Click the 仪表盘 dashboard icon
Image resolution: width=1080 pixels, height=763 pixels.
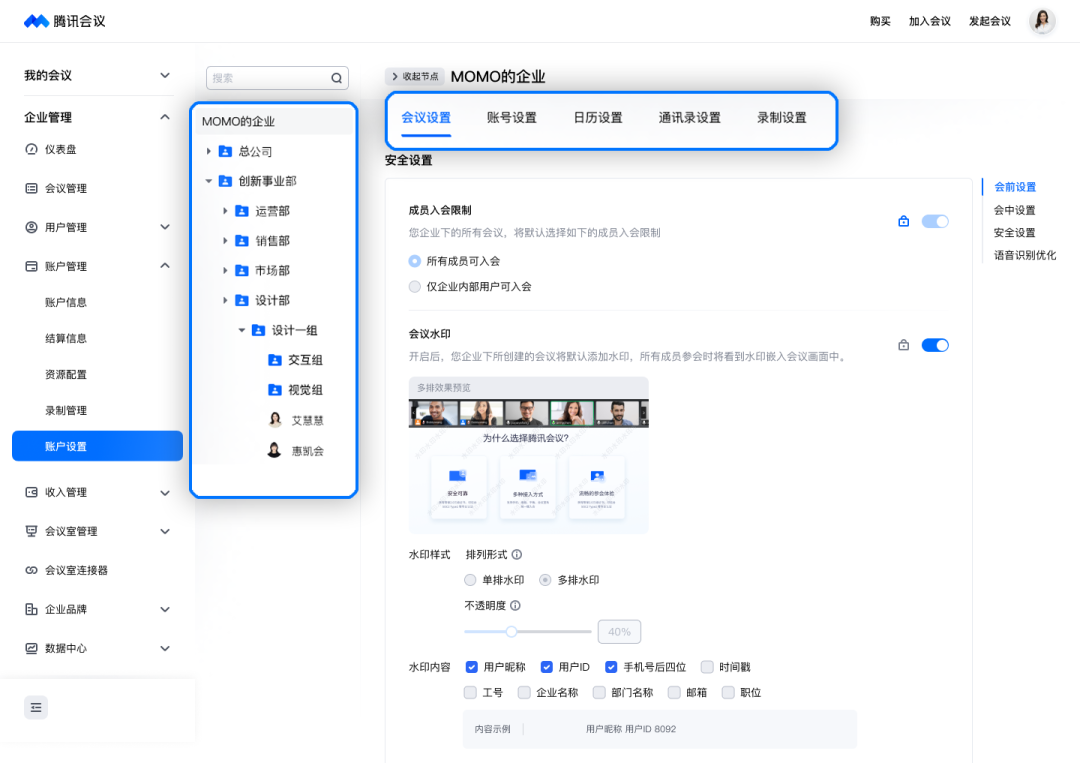point(32,149)
